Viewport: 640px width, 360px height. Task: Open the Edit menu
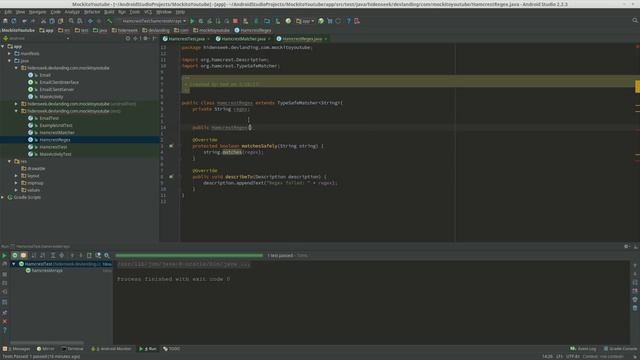click(x=8, y=12)
